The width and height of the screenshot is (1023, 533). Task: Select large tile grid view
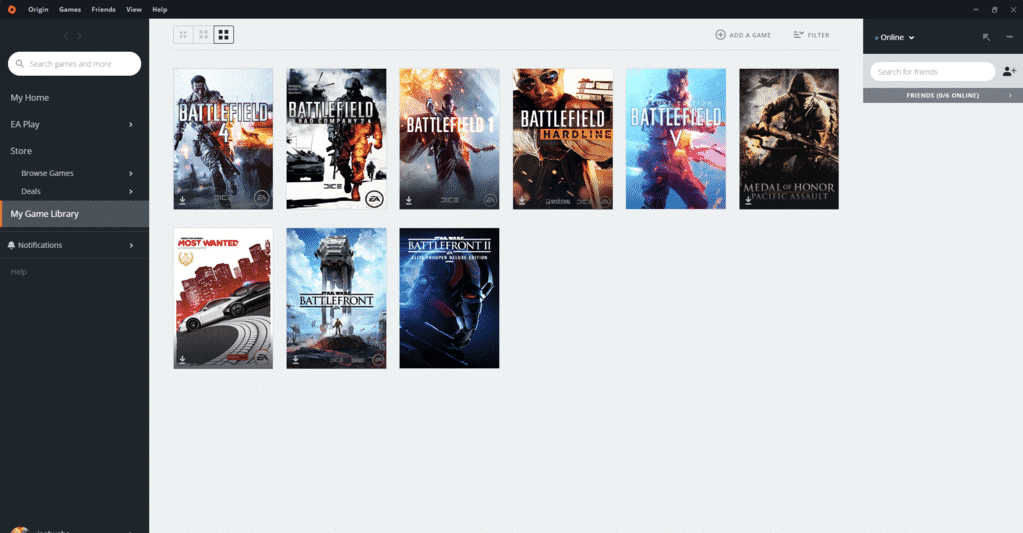223,35
